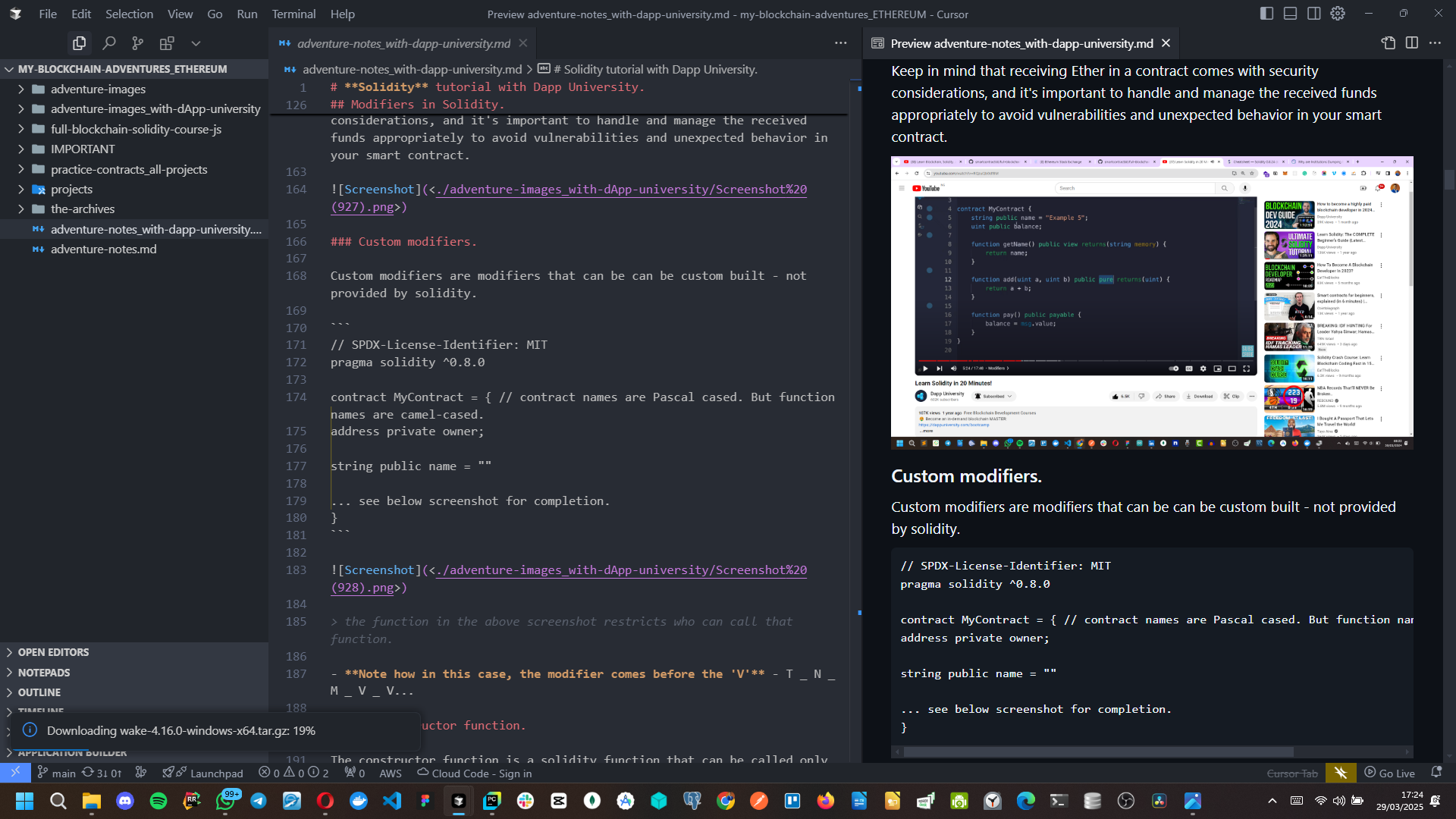Expand the OPEN EDITORS section
The width and height of the screenshot is (1456, 819).
[x=134, y=652]
